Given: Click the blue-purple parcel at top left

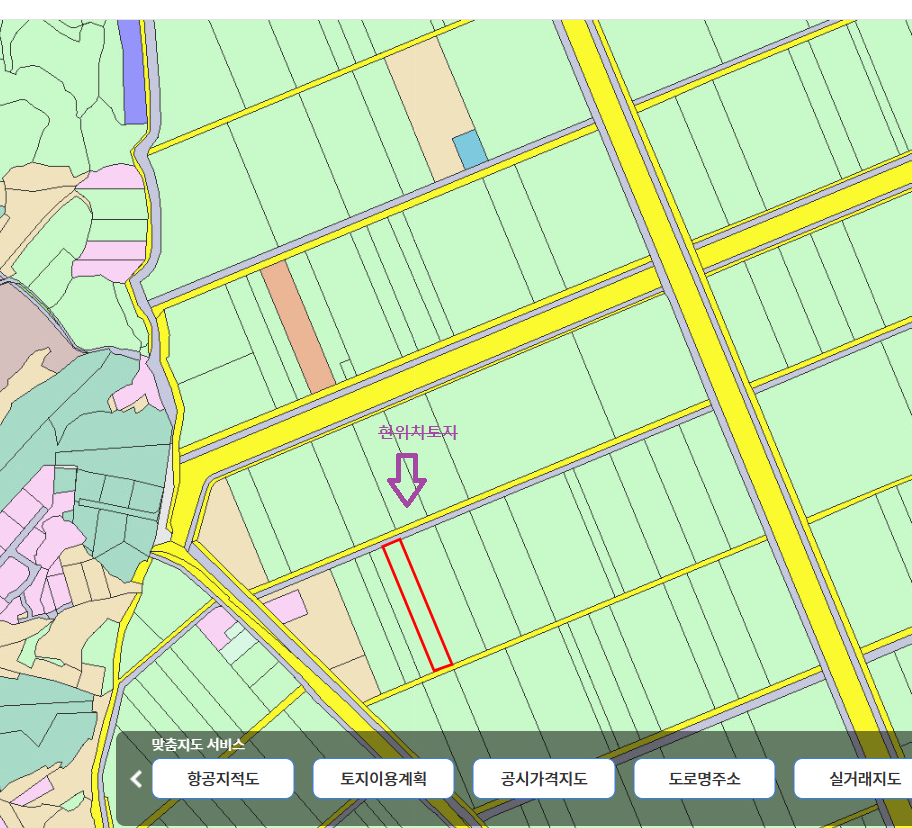Looking at the screenshot, I should tap(133, 72).
